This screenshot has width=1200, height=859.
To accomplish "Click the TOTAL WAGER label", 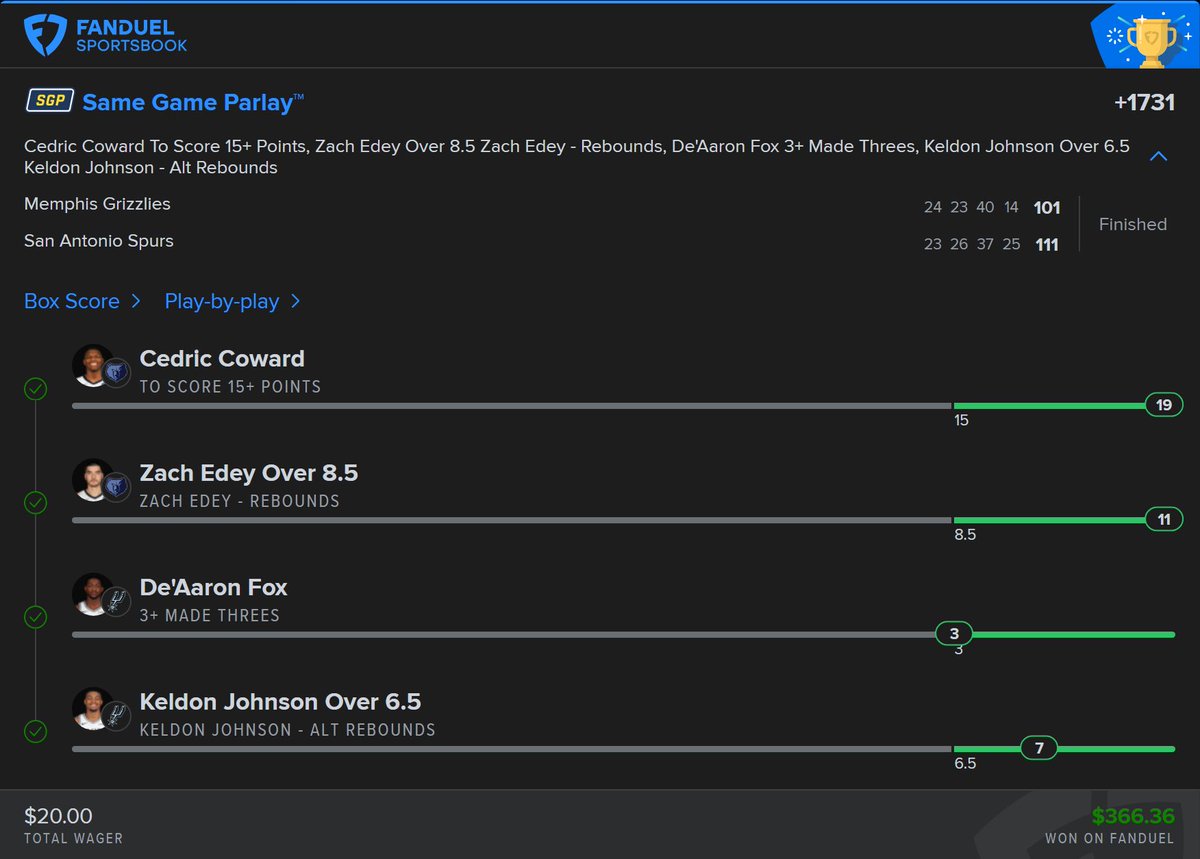I will pos(73,838).
